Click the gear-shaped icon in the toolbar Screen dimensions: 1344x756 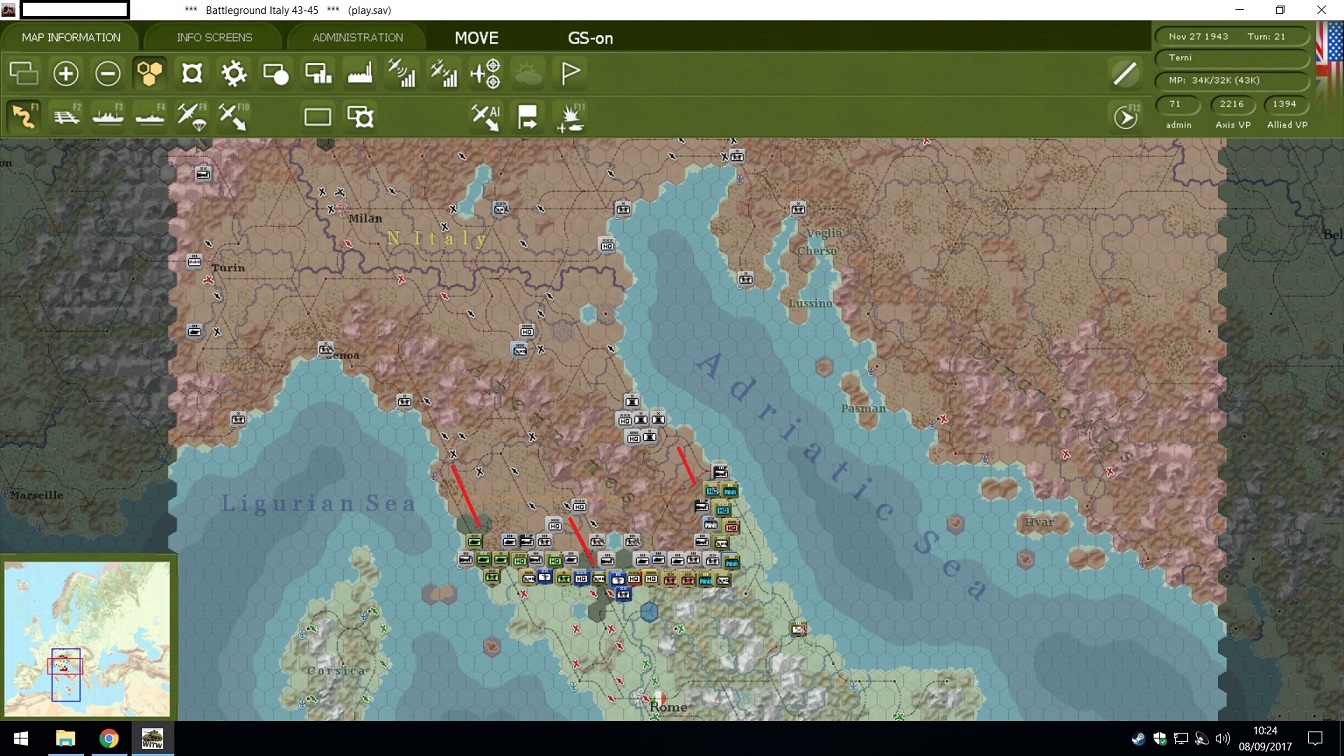234,73
